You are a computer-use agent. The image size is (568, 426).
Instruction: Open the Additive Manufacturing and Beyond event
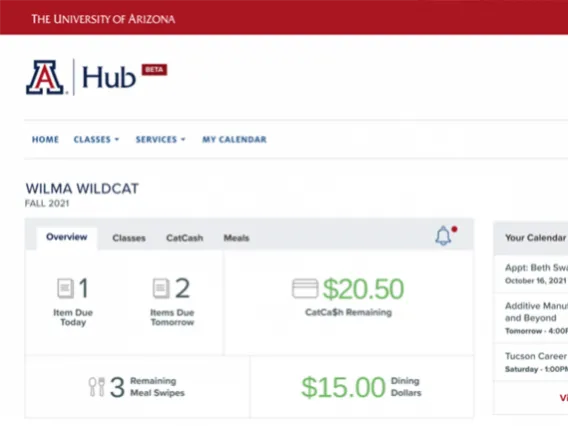[531, 318]
